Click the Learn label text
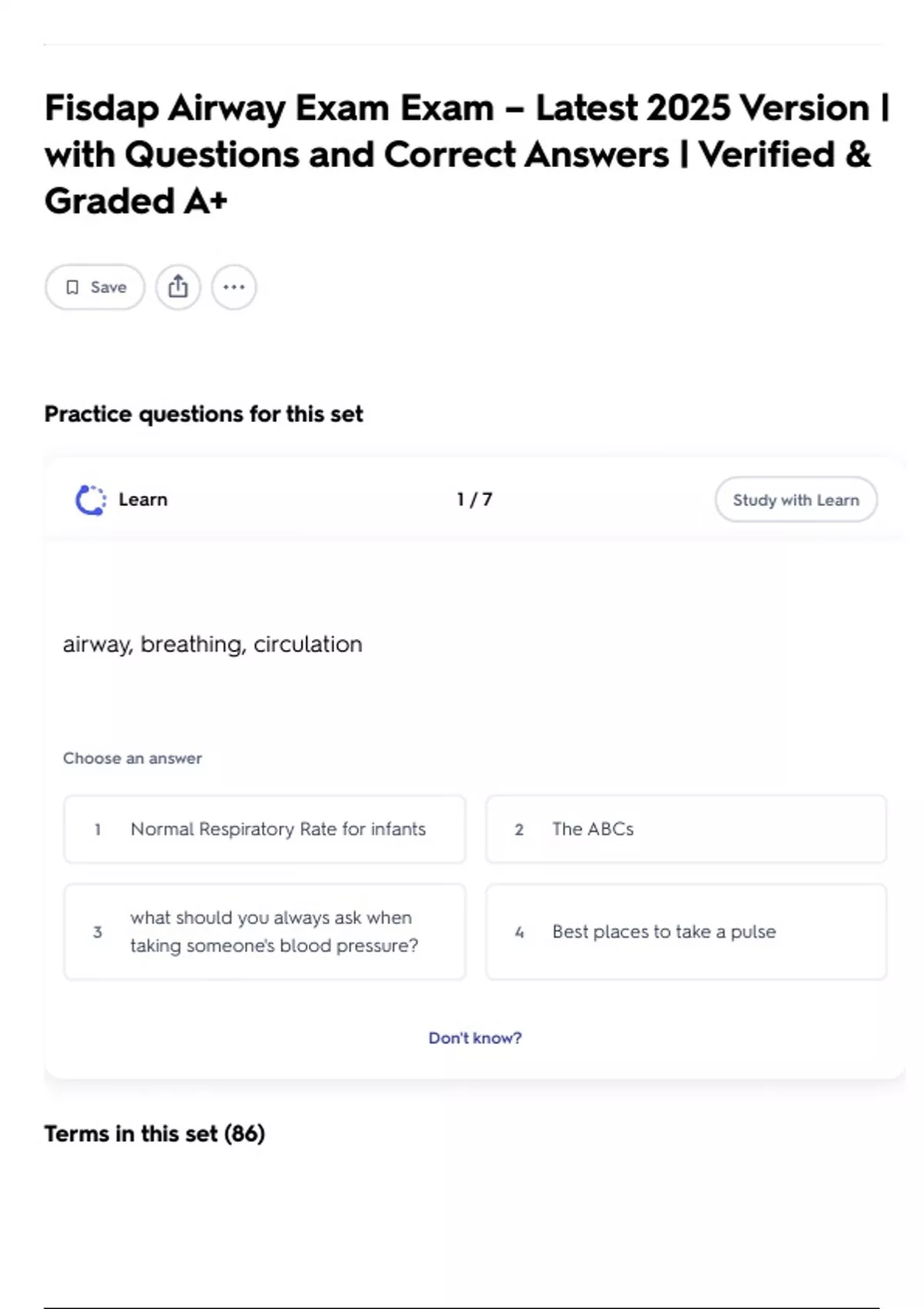The width and height of the screenshot is (924, 1309). pyautogui.click(x=143, y=500)
